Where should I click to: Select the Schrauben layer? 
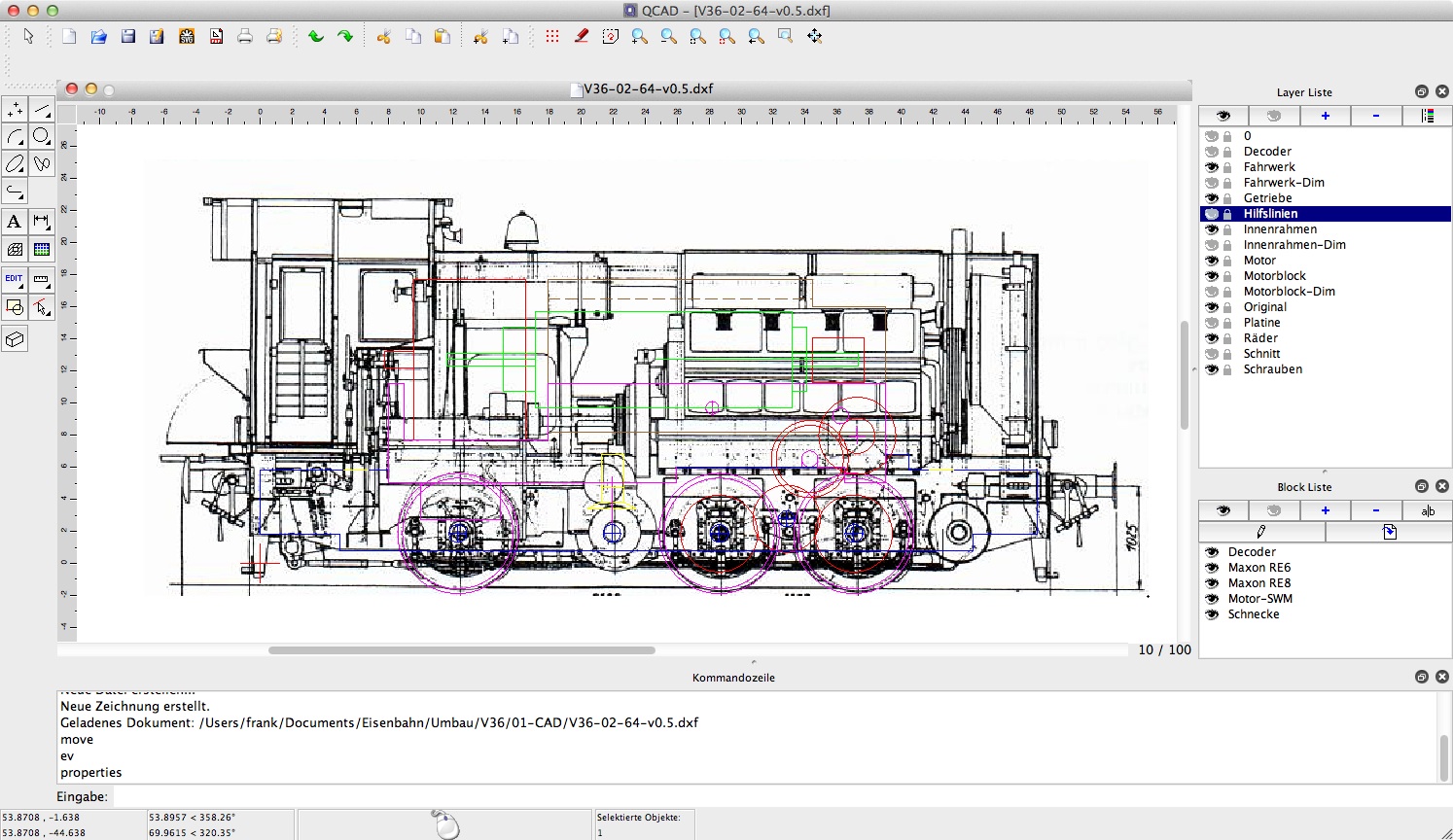[1272, 369]
